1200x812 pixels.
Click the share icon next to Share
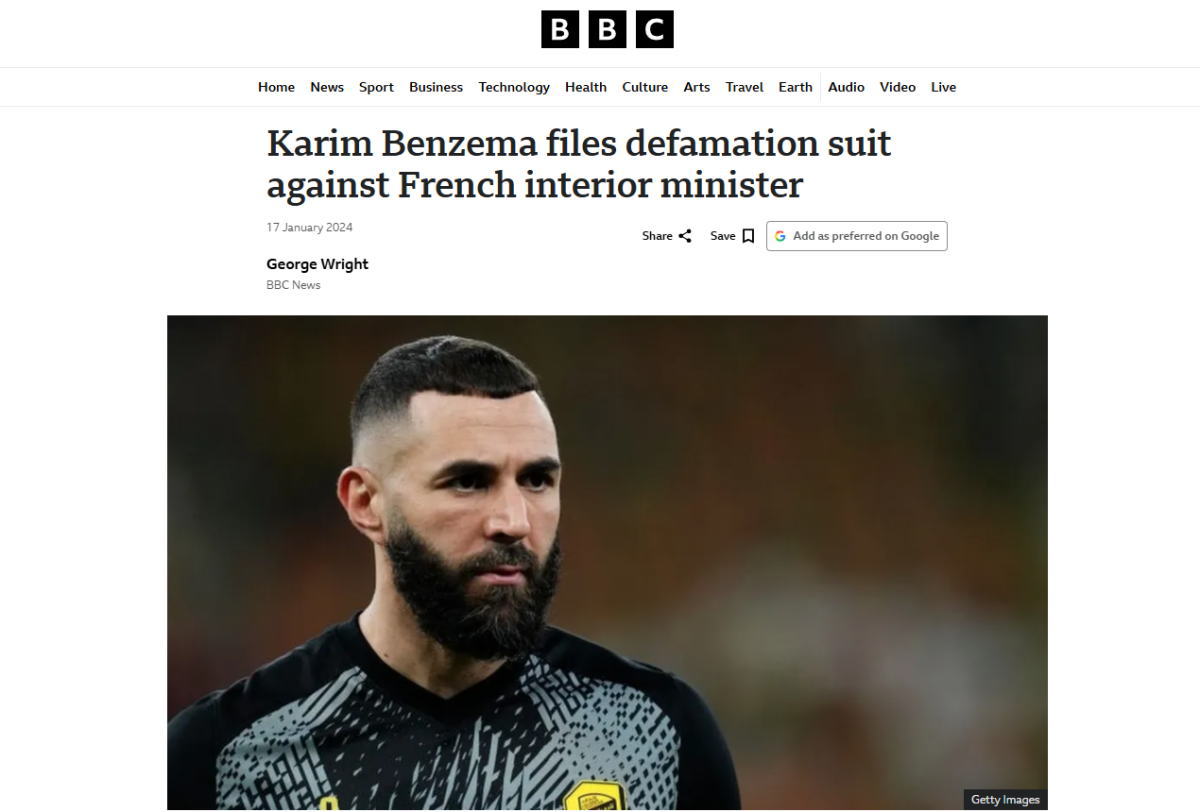[x=685, y=236]
